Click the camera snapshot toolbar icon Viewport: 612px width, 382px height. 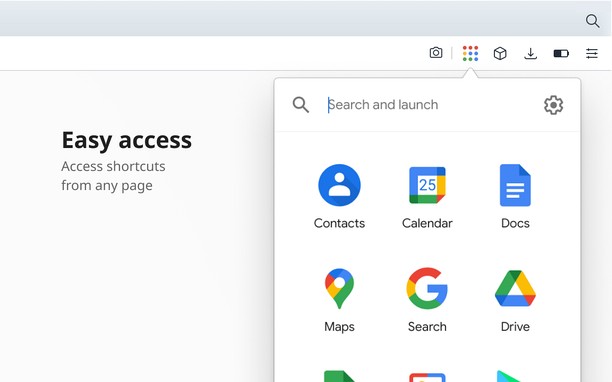coord(436,53)
